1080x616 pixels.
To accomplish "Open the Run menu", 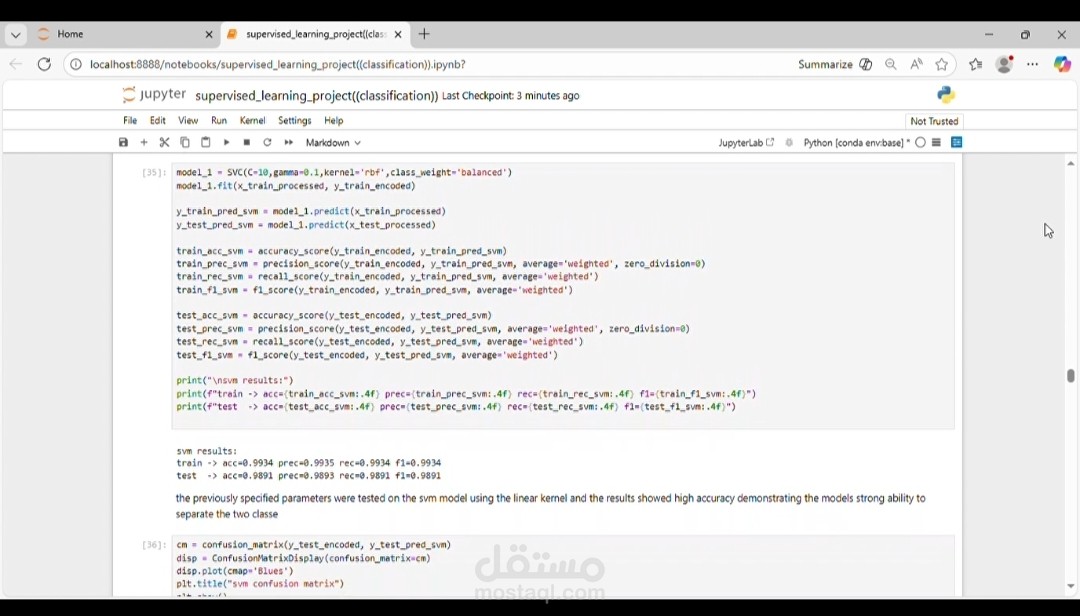I will (x=219, y=121).
